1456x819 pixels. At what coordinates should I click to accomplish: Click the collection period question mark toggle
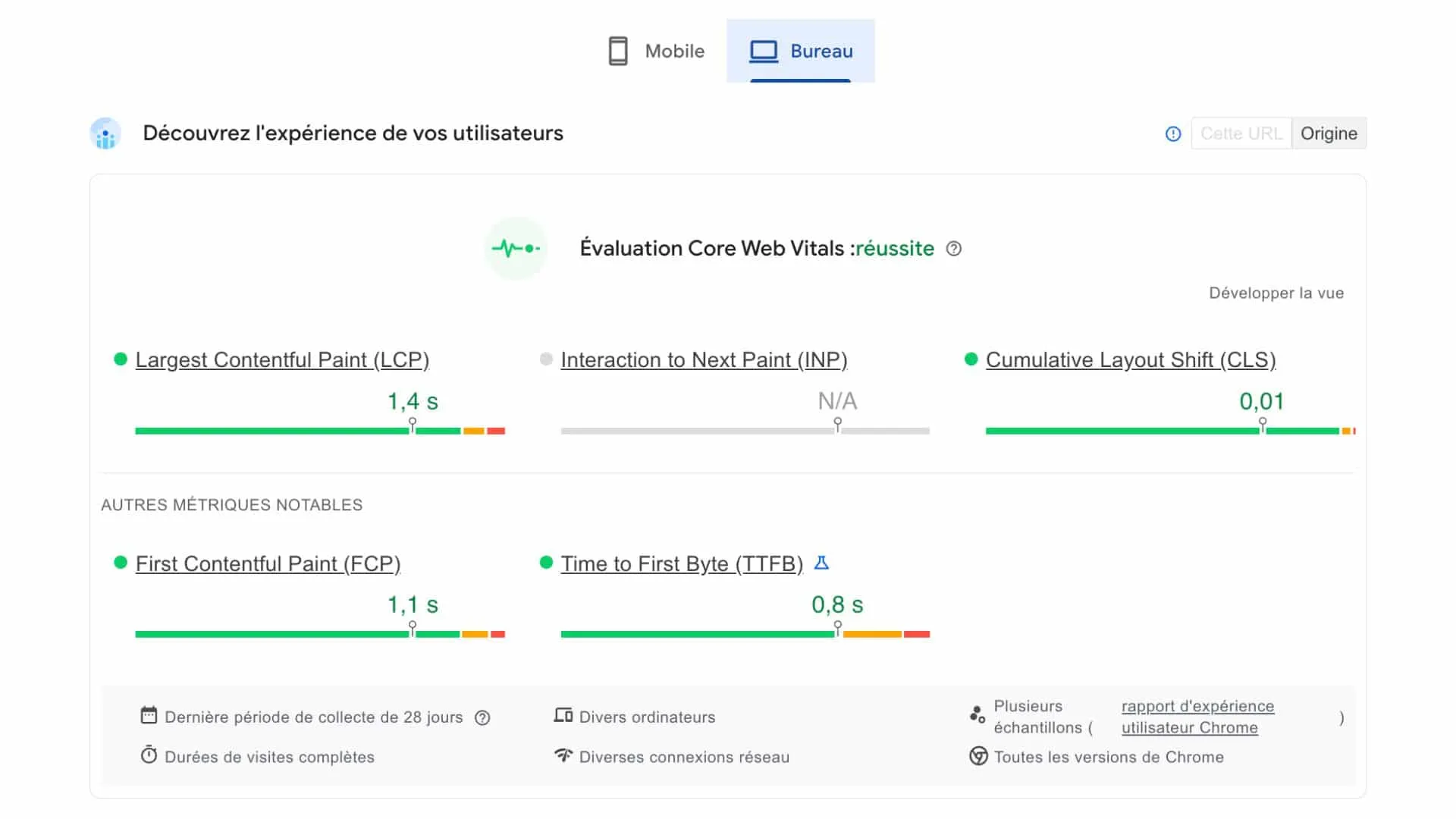[x=483, y=717]
